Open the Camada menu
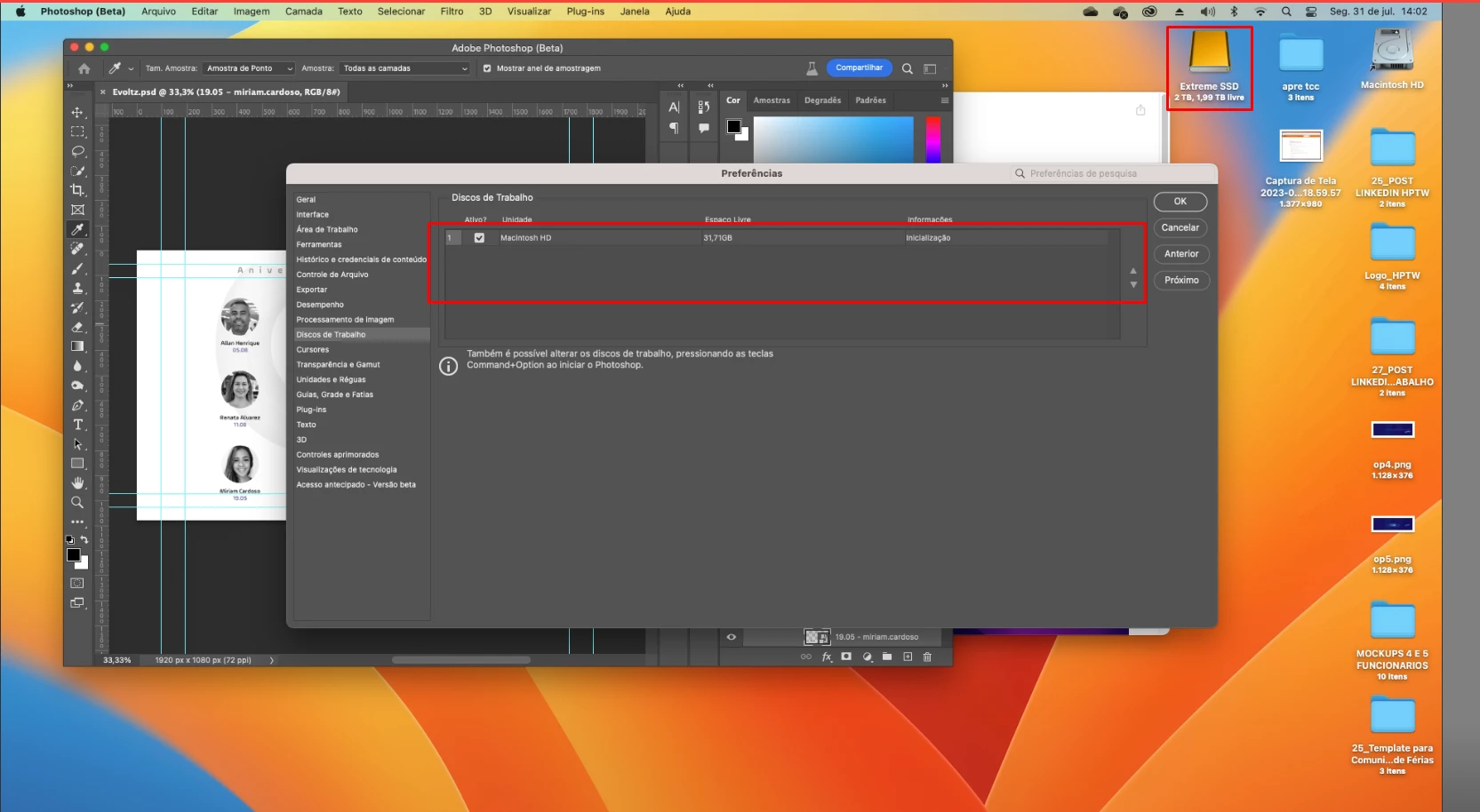Viewport: 1480px width, 812px height. point(304,12)
